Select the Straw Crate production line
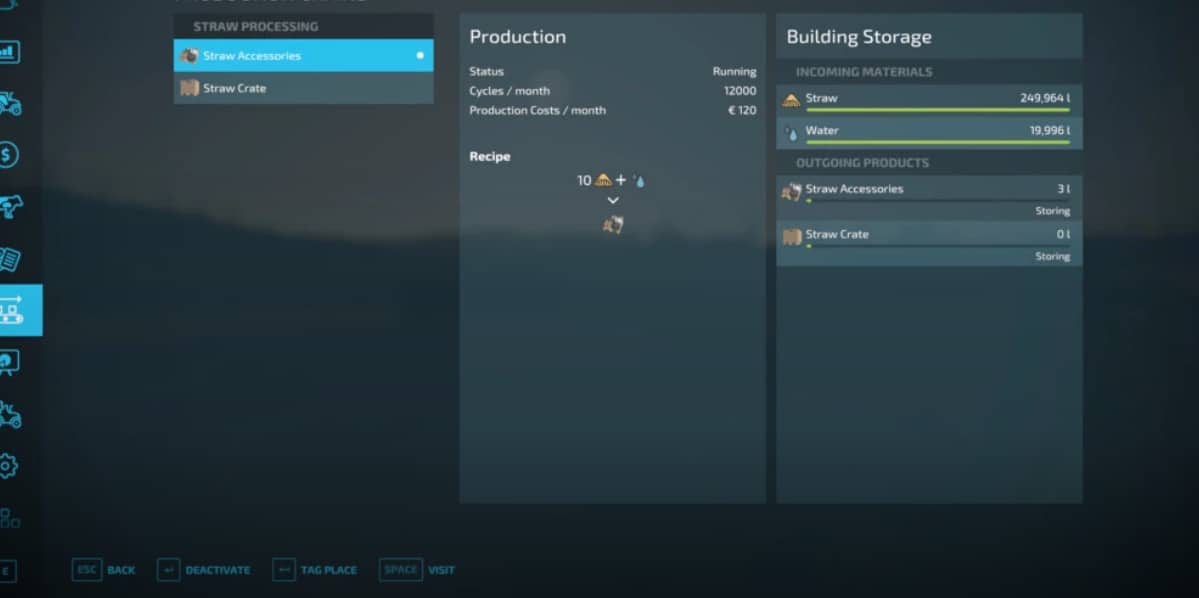The image size is (1199, 598). pos(302,88)
